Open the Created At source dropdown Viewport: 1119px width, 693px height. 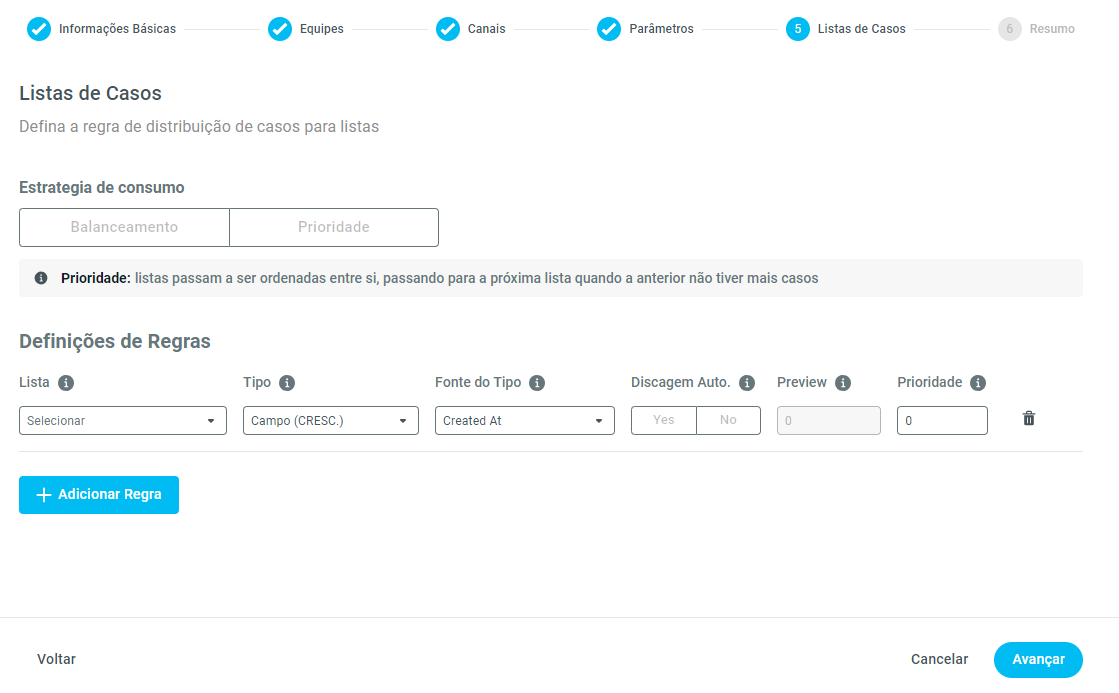pos(525,421)
